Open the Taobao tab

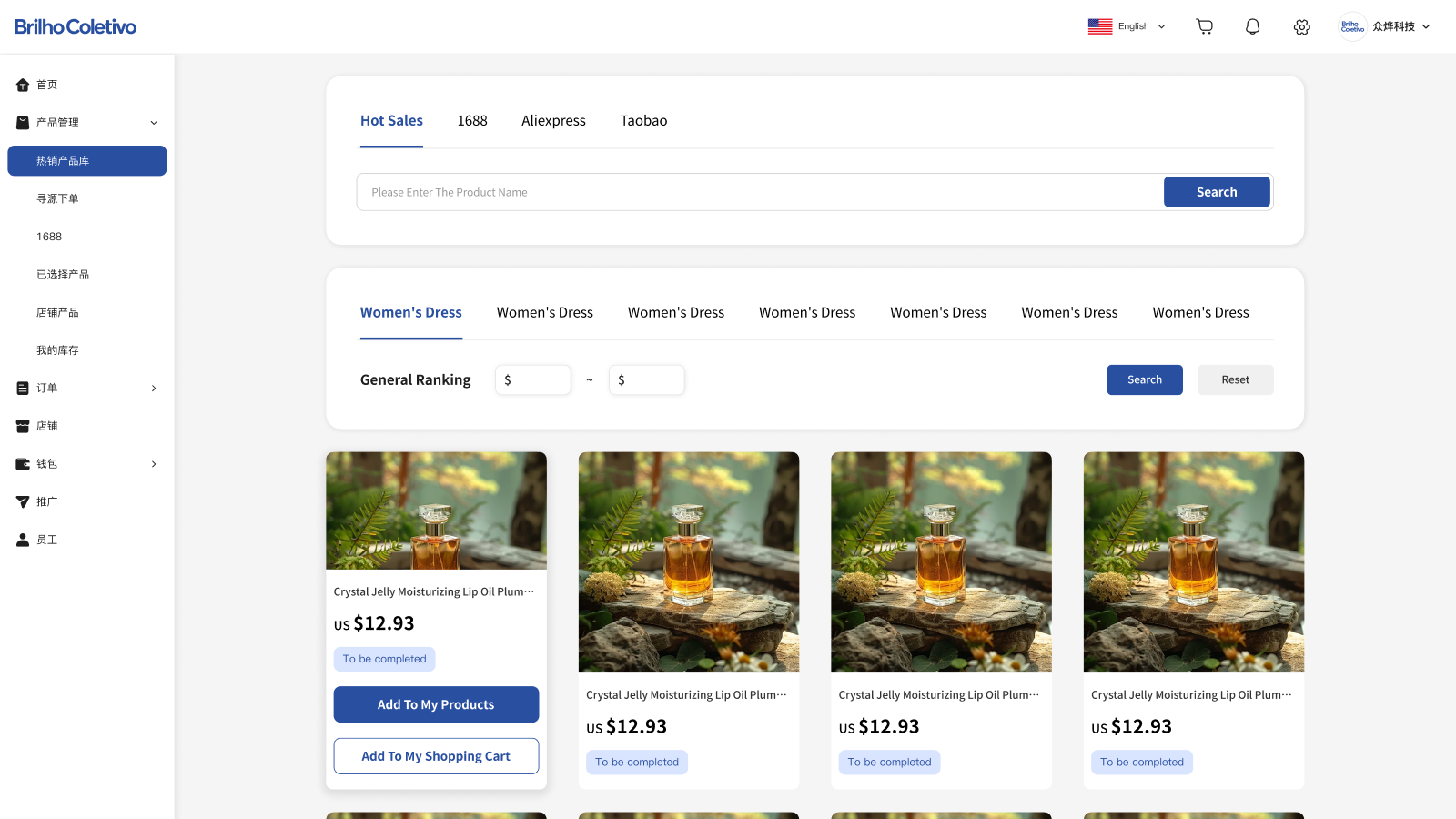point(643,120)
